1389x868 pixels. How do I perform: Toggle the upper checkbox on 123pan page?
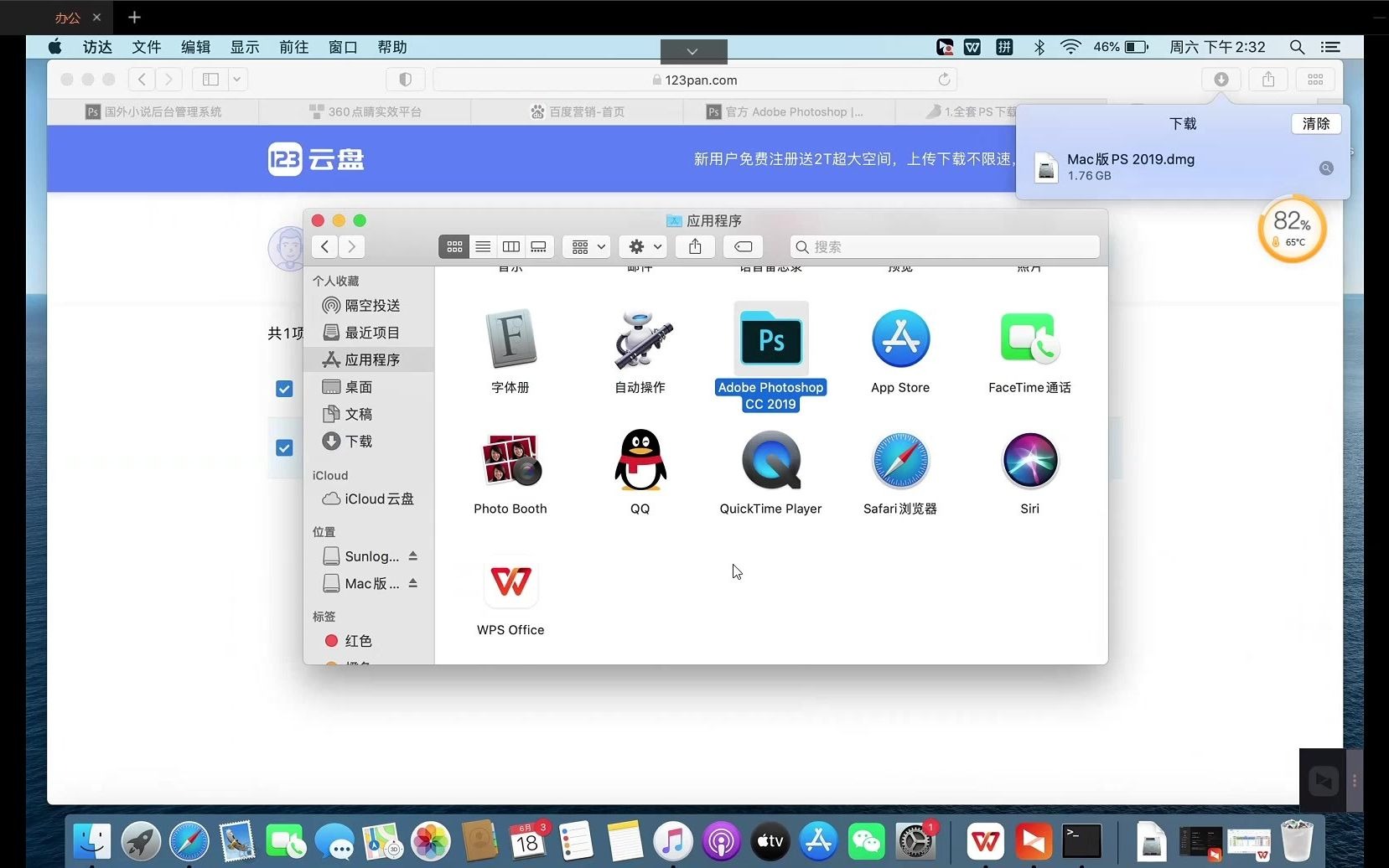pyautogui.click(x=284, y=389)
